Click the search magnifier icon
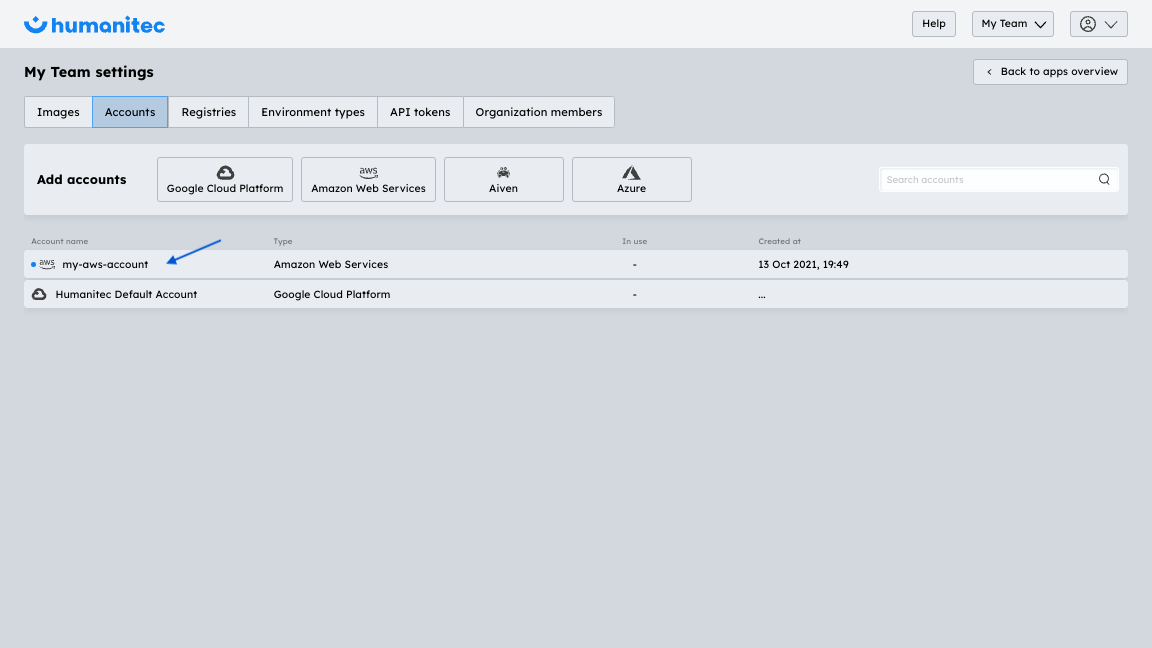1152x648 pixels. click(1104, 179)
